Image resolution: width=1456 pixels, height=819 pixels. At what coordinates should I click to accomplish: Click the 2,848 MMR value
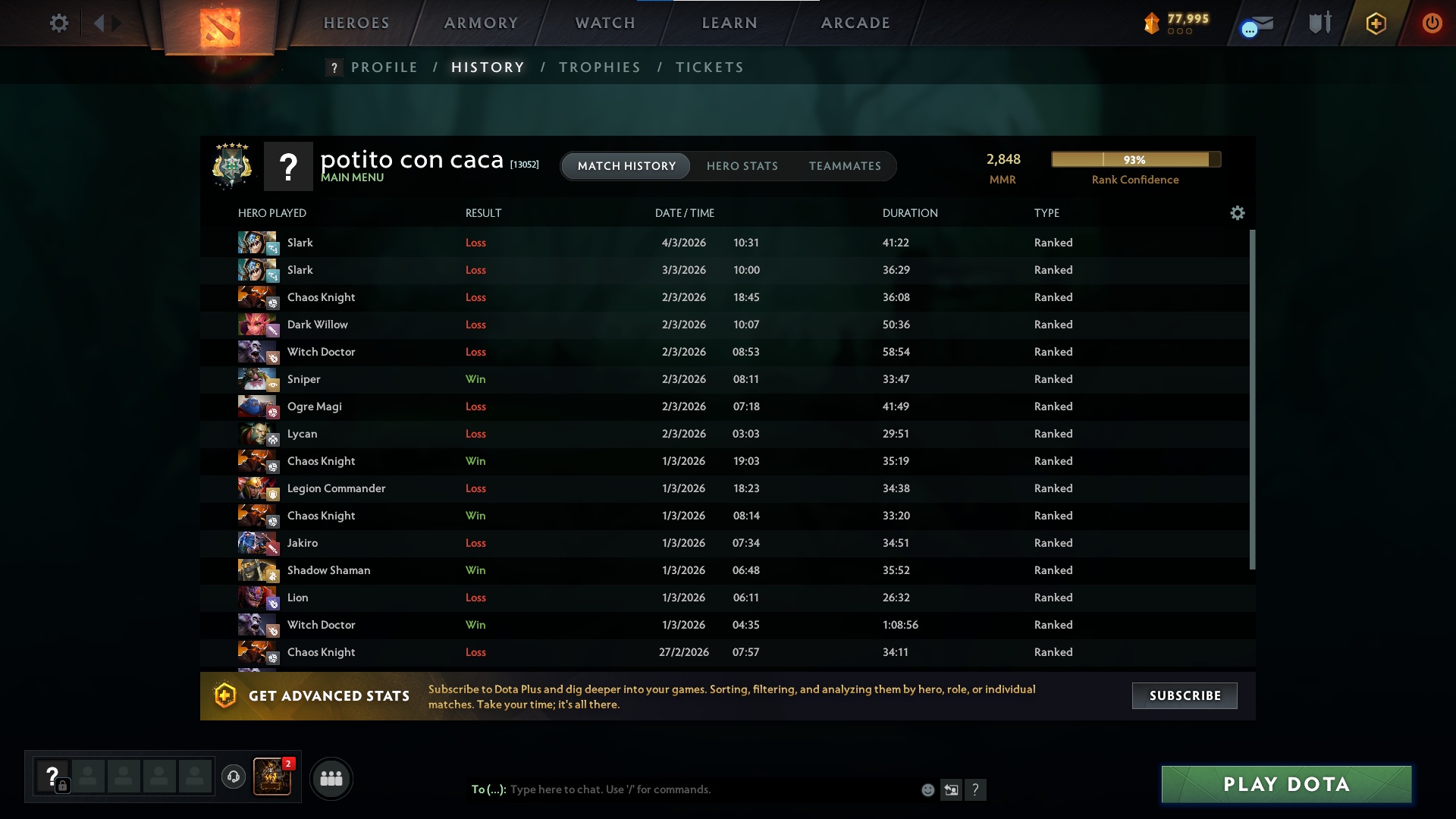click(x=1003, y=159)
